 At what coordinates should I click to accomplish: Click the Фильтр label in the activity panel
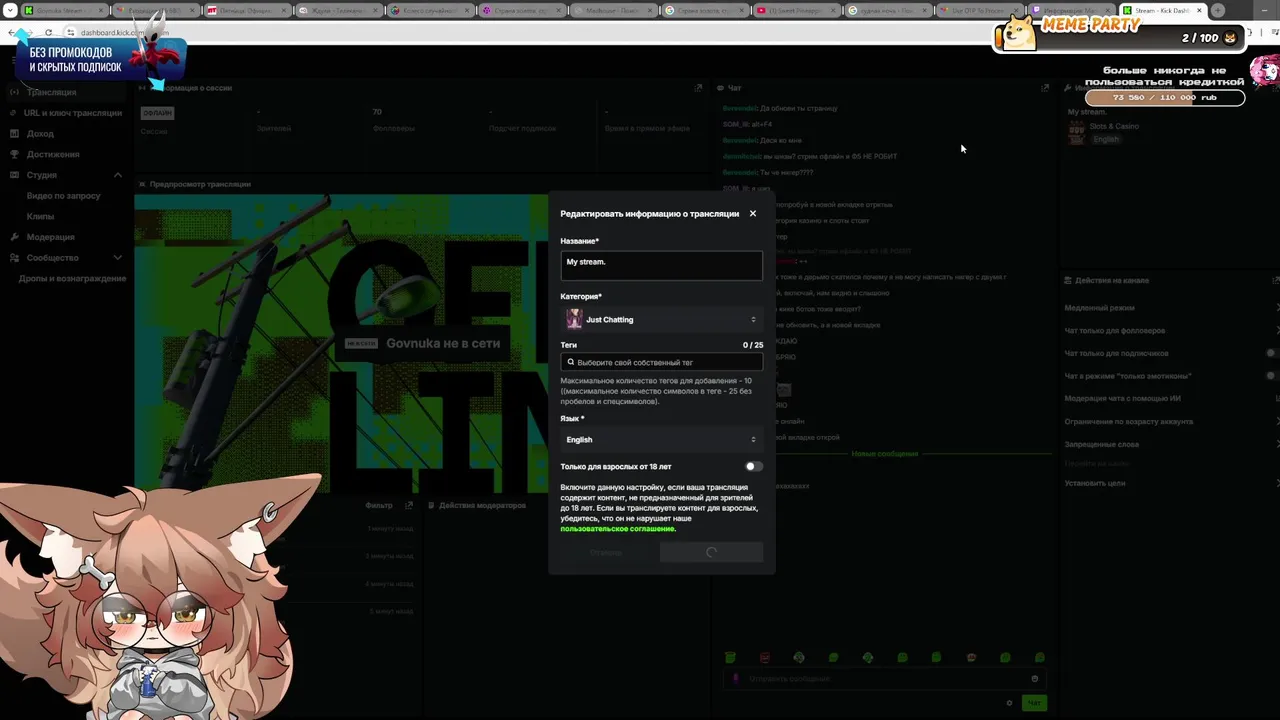[379, 505]
